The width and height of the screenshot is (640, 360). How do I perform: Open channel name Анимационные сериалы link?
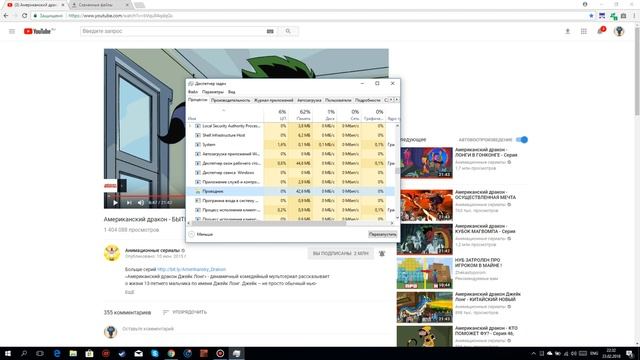152,250
